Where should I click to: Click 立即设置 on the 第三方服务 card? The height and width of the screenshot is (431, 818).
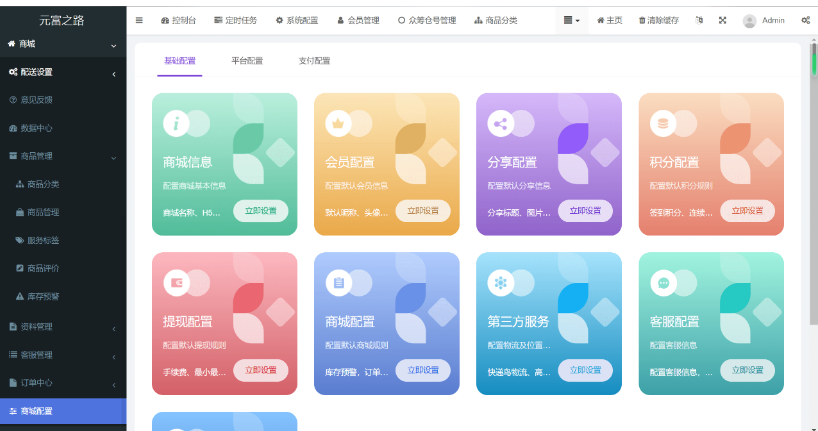coord(585,370)
